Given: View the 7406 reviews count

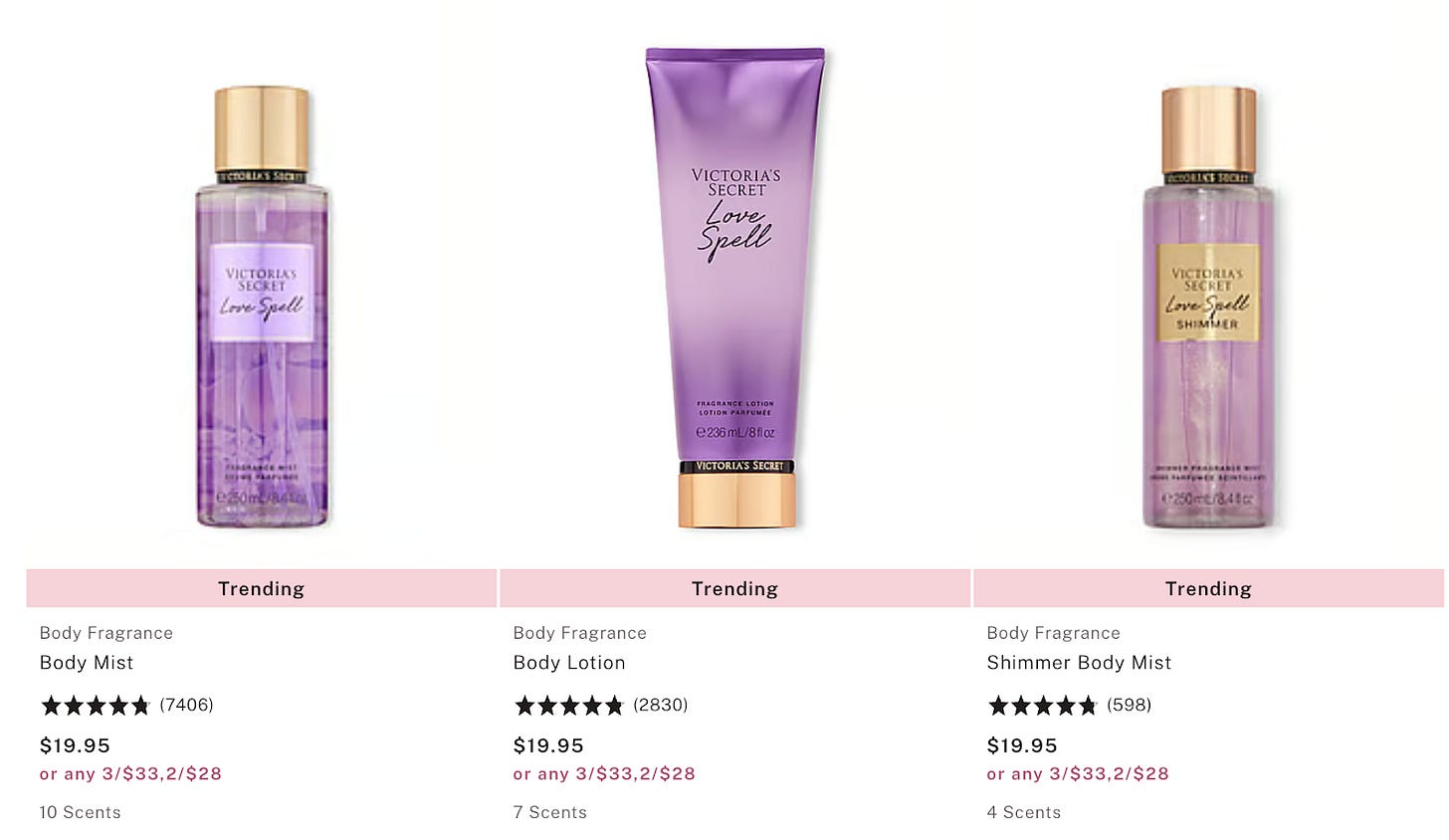Looking at the screenshot, I should point(186,705).
